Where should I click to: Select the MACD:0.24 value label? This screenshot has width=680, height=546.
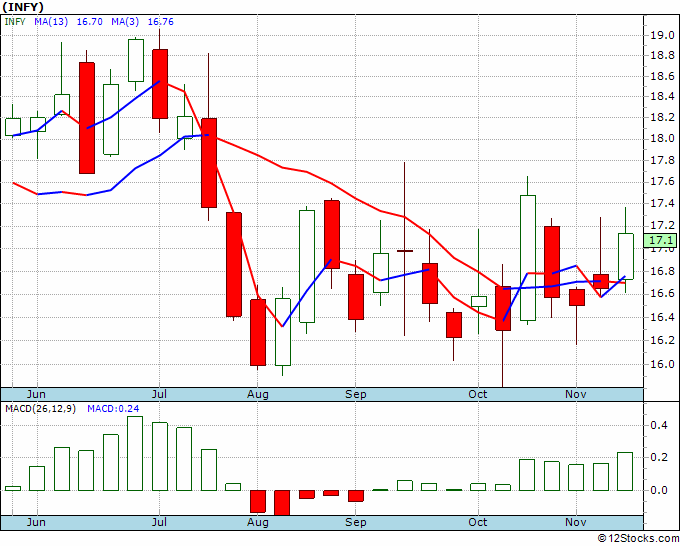click(x=113, y=409)
